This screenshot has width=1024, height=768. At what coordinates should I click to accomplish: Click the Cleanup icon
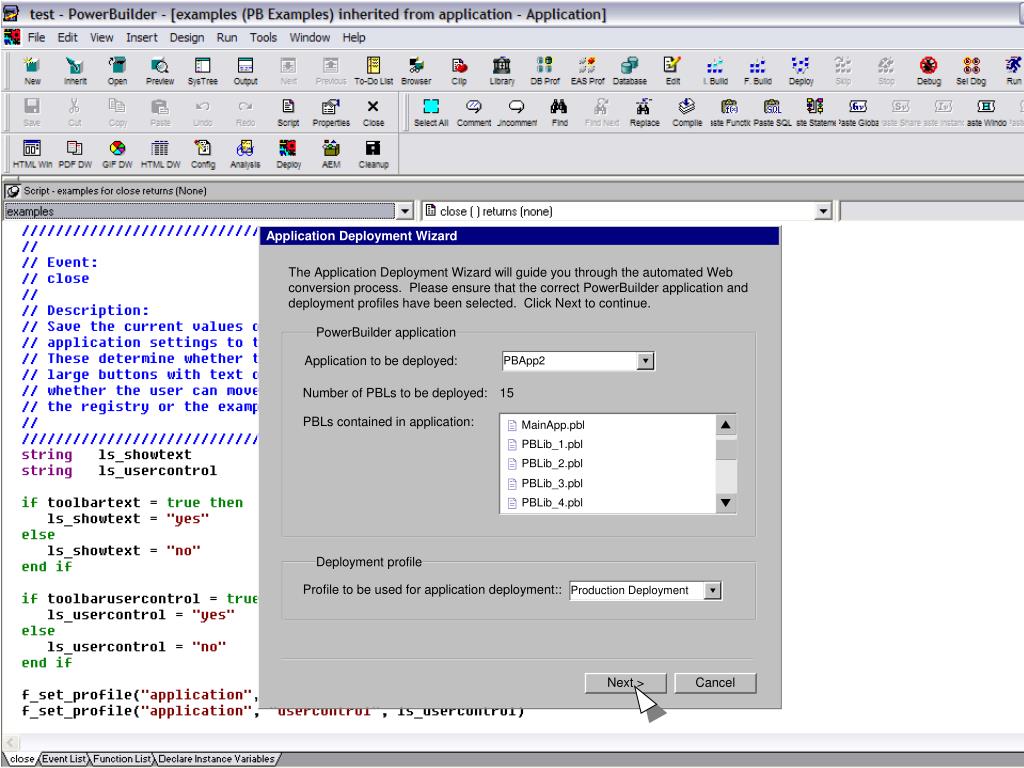click(x=374, y=155)
